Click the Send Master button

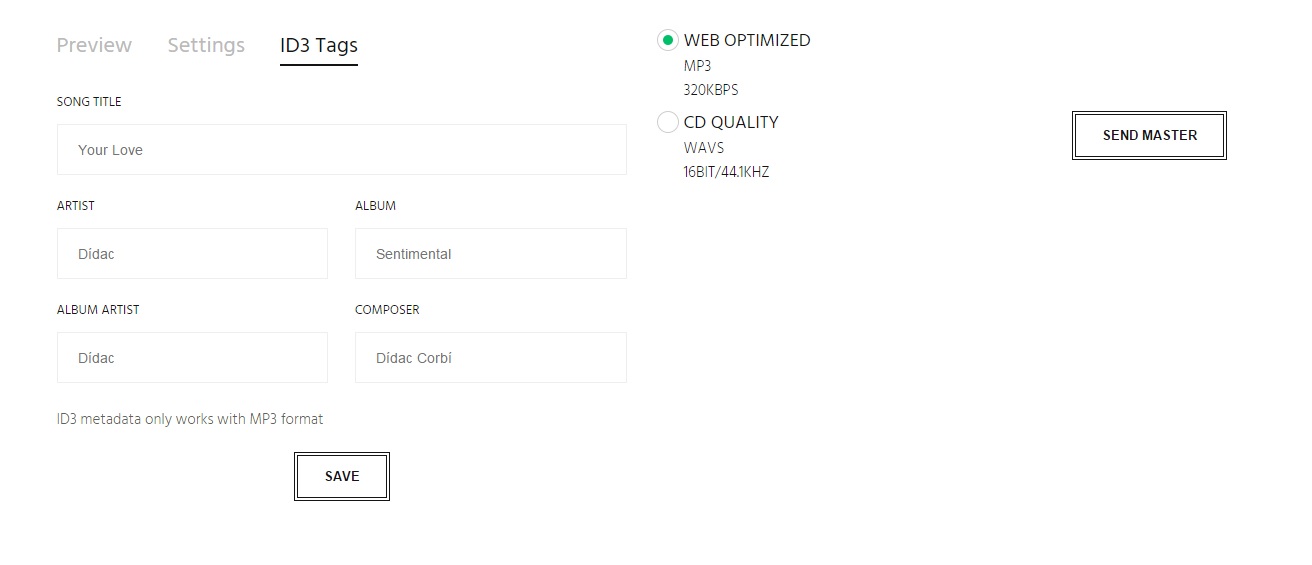pos(1149,135)
